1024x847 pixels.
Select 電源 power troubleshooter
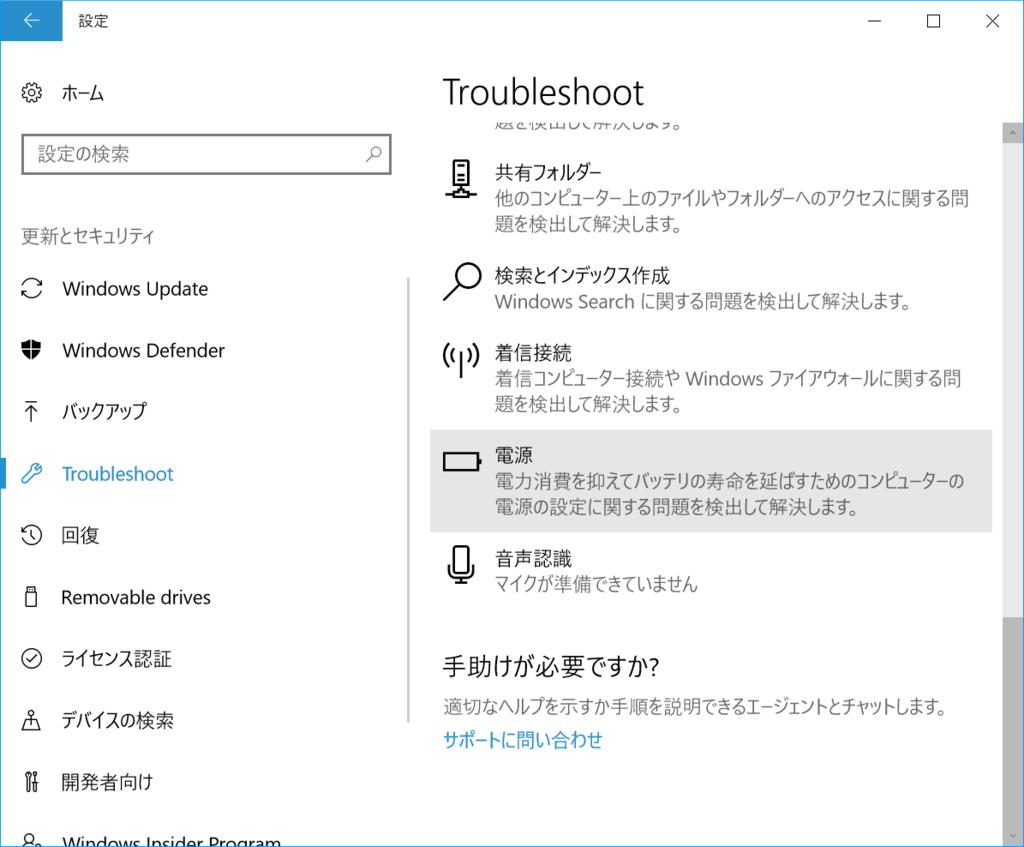click(x=711, y=481)
